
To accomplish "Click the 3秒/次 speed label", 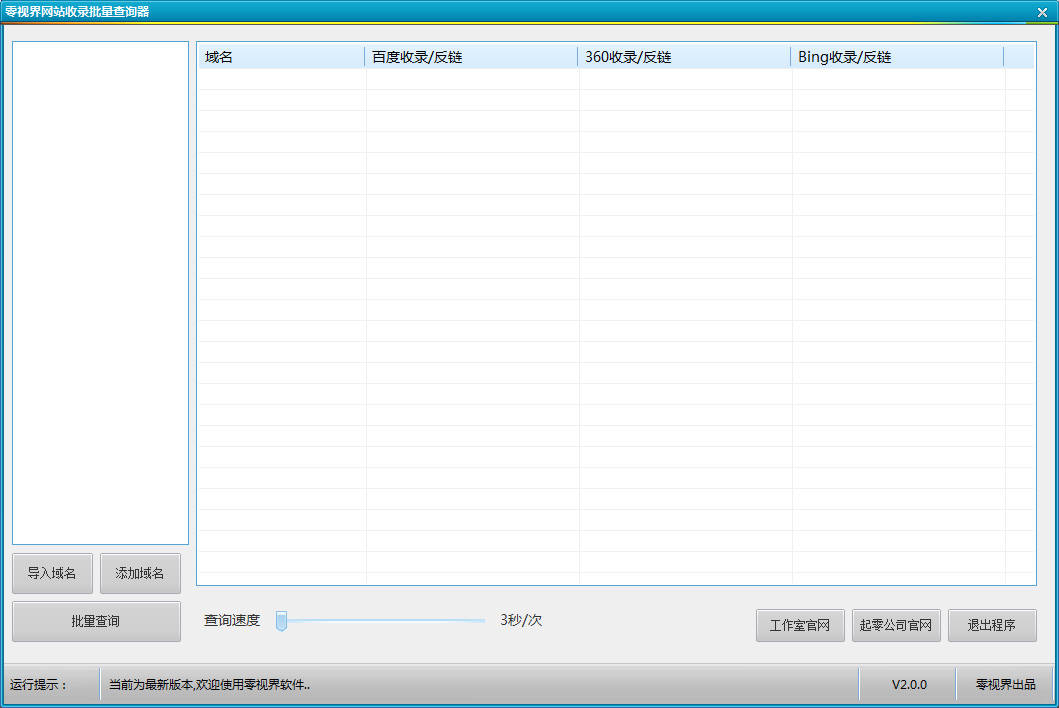I will 521,620.
